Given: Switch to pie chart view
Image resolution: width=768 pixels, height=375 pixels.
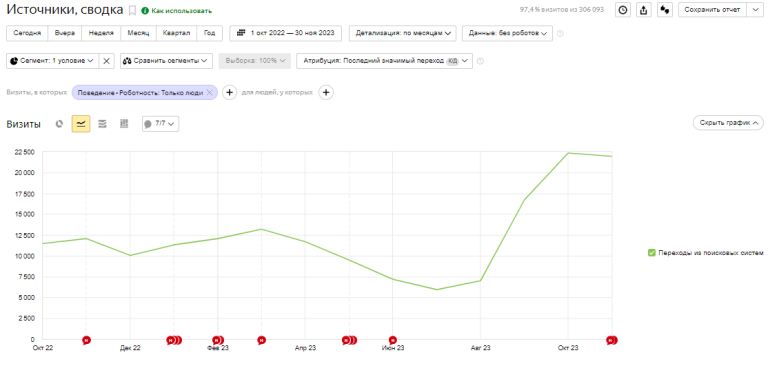Looking at the screenshot, I should click(59, 124).
